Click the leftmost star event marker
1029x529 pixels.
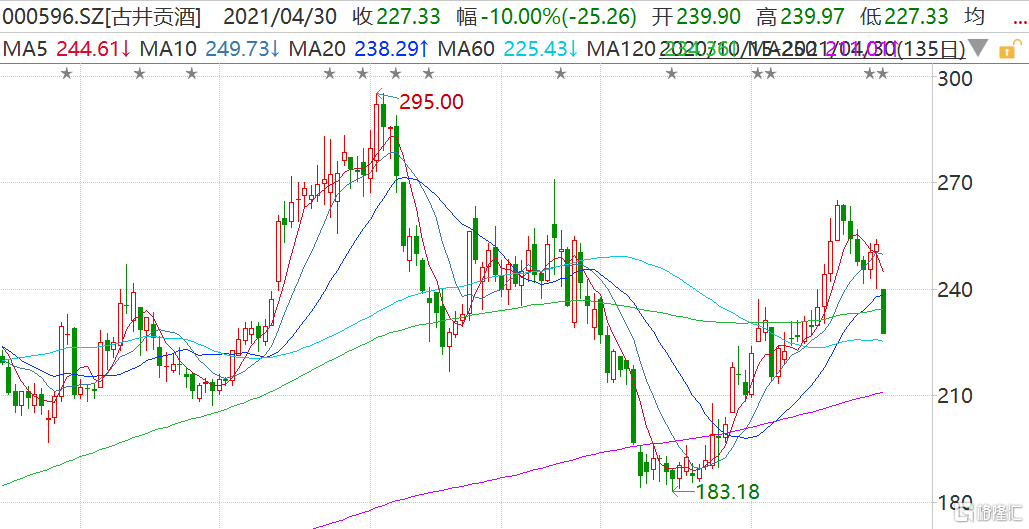[66, 74]
